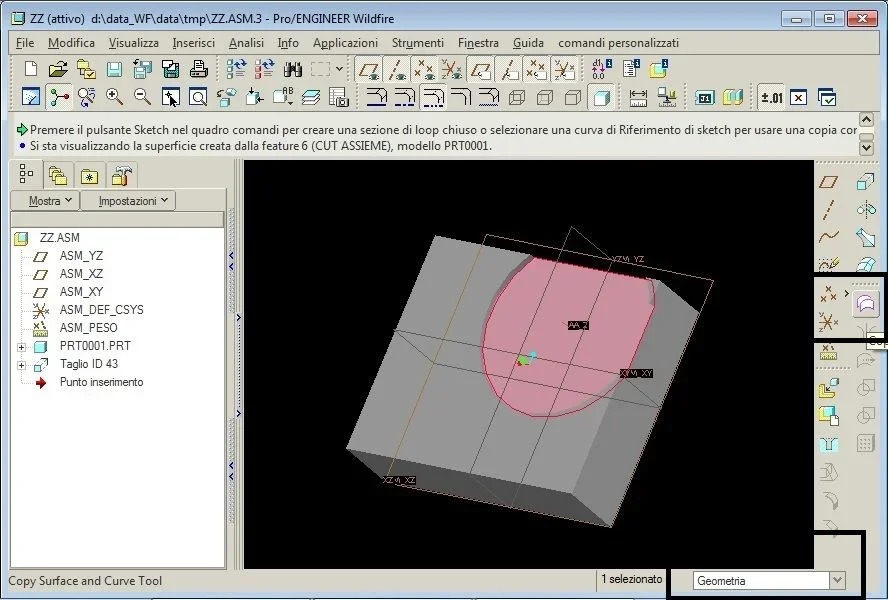Open the Analisi menu
The height and width of the screenshot is (600, 888).
[246, 43]
